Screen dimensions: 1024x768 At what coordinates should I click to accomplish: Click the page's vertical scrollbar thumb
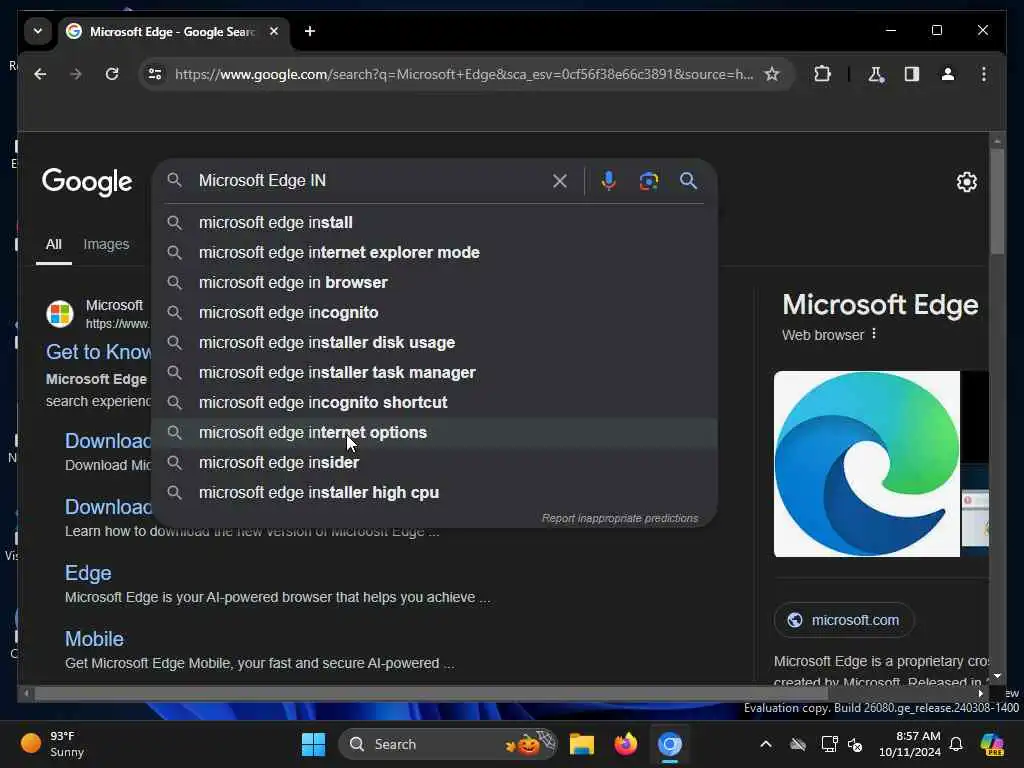(x=997, y=201)
